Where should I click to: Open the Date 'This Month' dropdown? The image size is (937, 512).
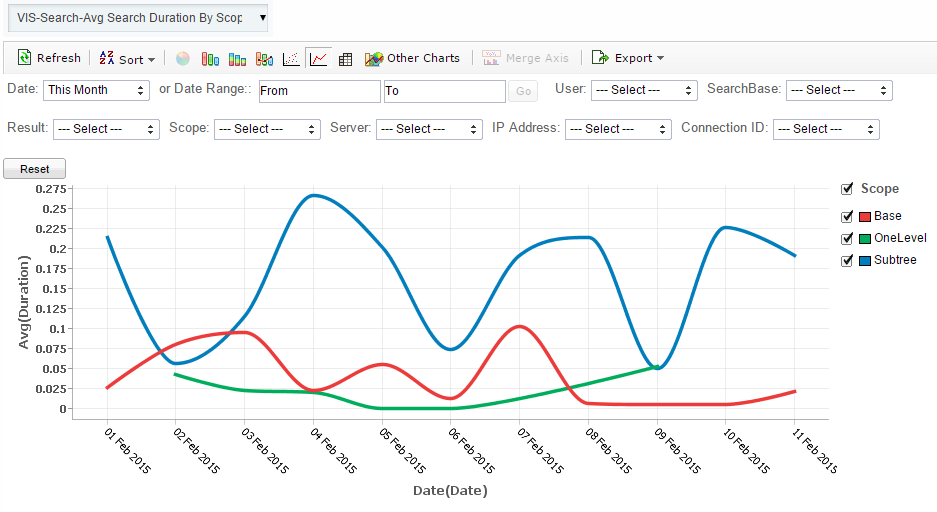[x=96, y=90]
